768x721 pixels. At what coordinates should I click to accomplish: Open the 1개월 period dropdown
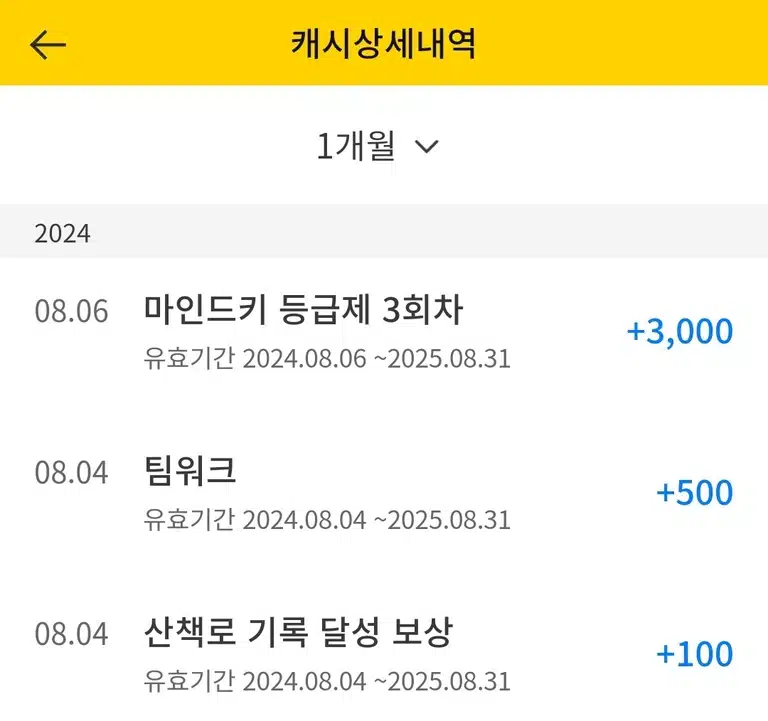click(378, 146)
